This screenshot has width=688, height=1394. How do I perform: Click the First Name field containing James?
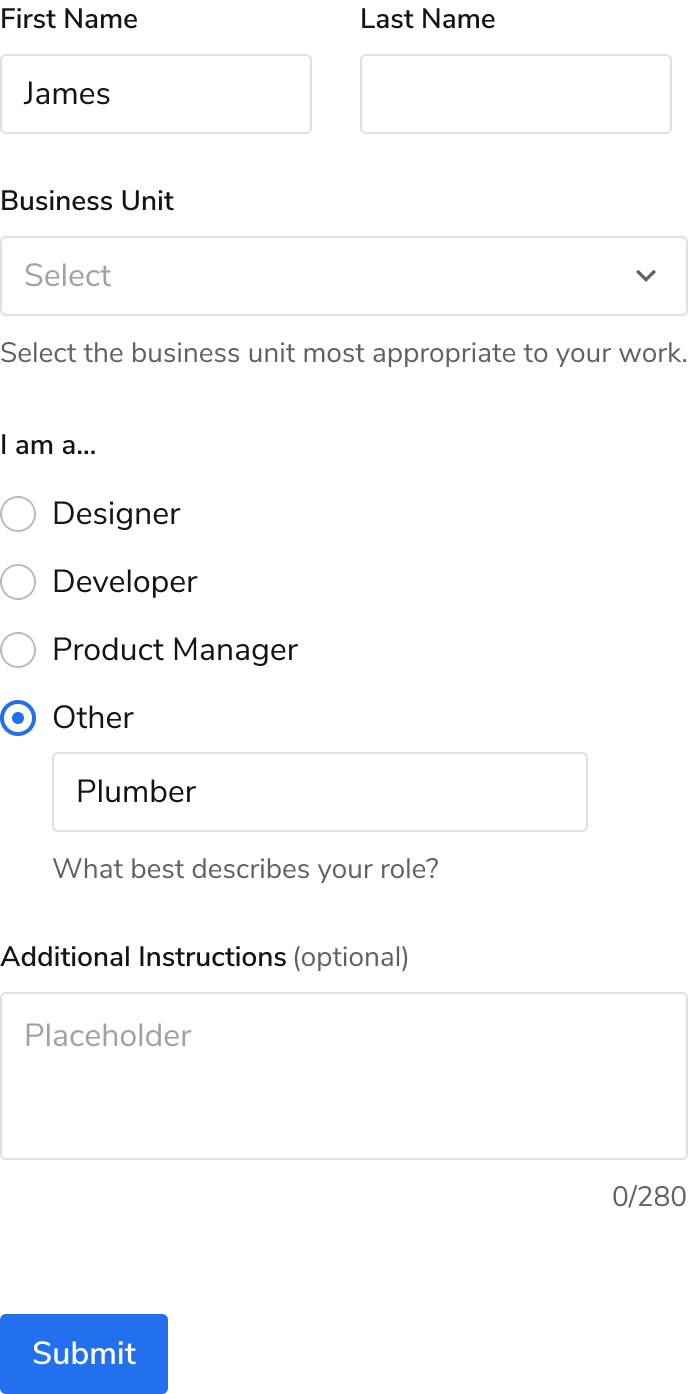point(156,94)
